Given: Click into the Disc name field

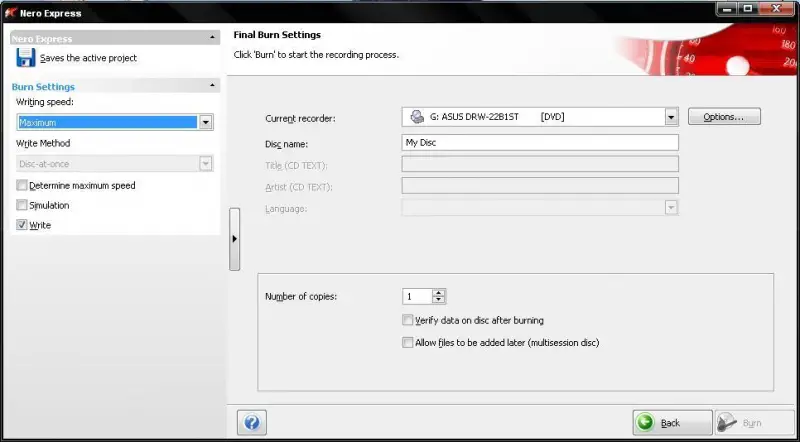Looking at the screenshot, I should click(x=540, y=143).
